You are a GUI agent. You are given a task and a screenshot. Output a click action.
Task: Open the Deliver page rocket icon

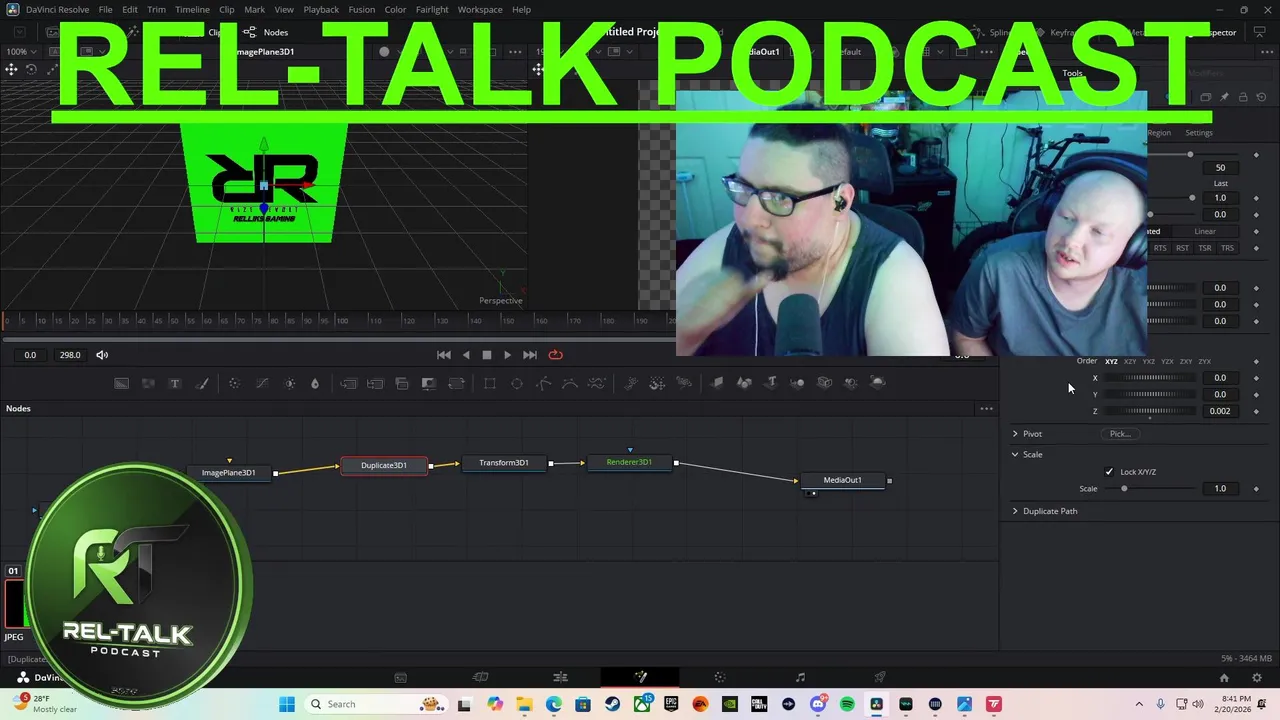click(880, 677)
